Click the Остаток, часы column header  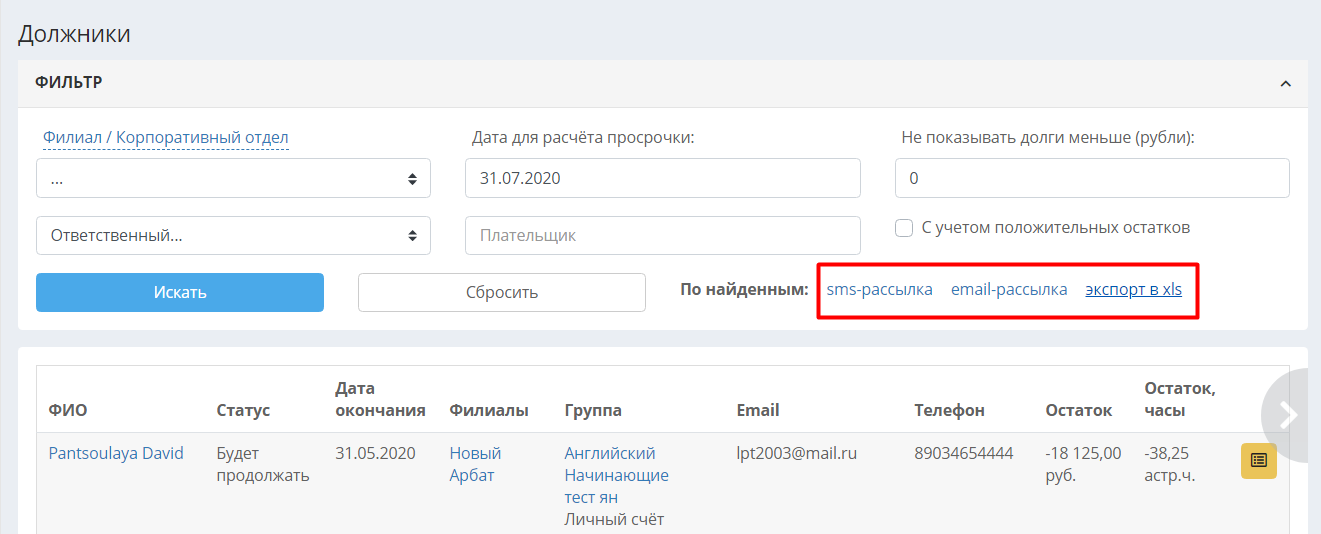(1180, 399)
